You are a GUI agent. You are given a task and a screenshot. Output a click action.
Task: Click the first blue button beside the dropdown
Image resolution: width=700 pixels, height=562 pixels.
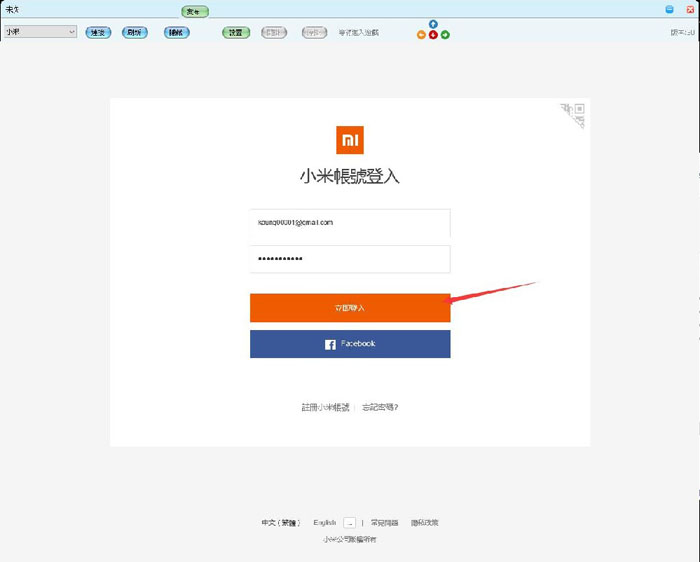pyautogui.click(x=98, y=33)
